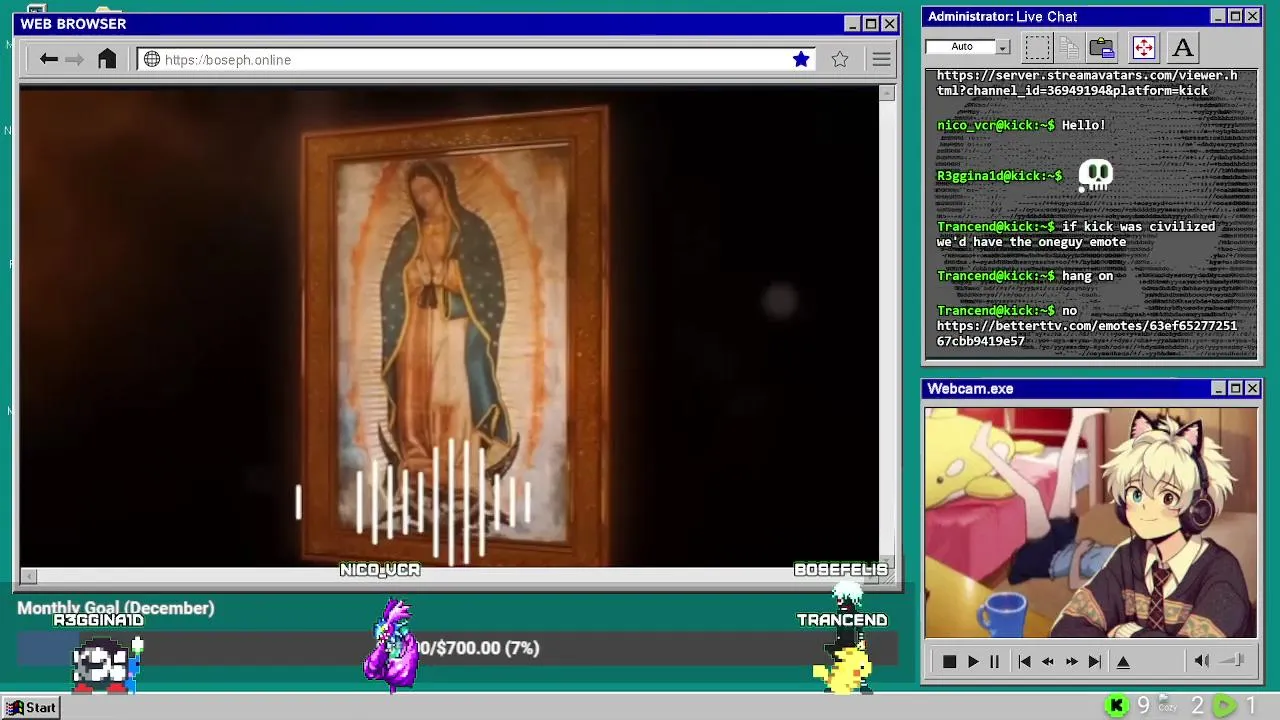Click fast forward in Webcam.exe controls
This screenshot has width=1280, height=720.
tap(1071, 661)
